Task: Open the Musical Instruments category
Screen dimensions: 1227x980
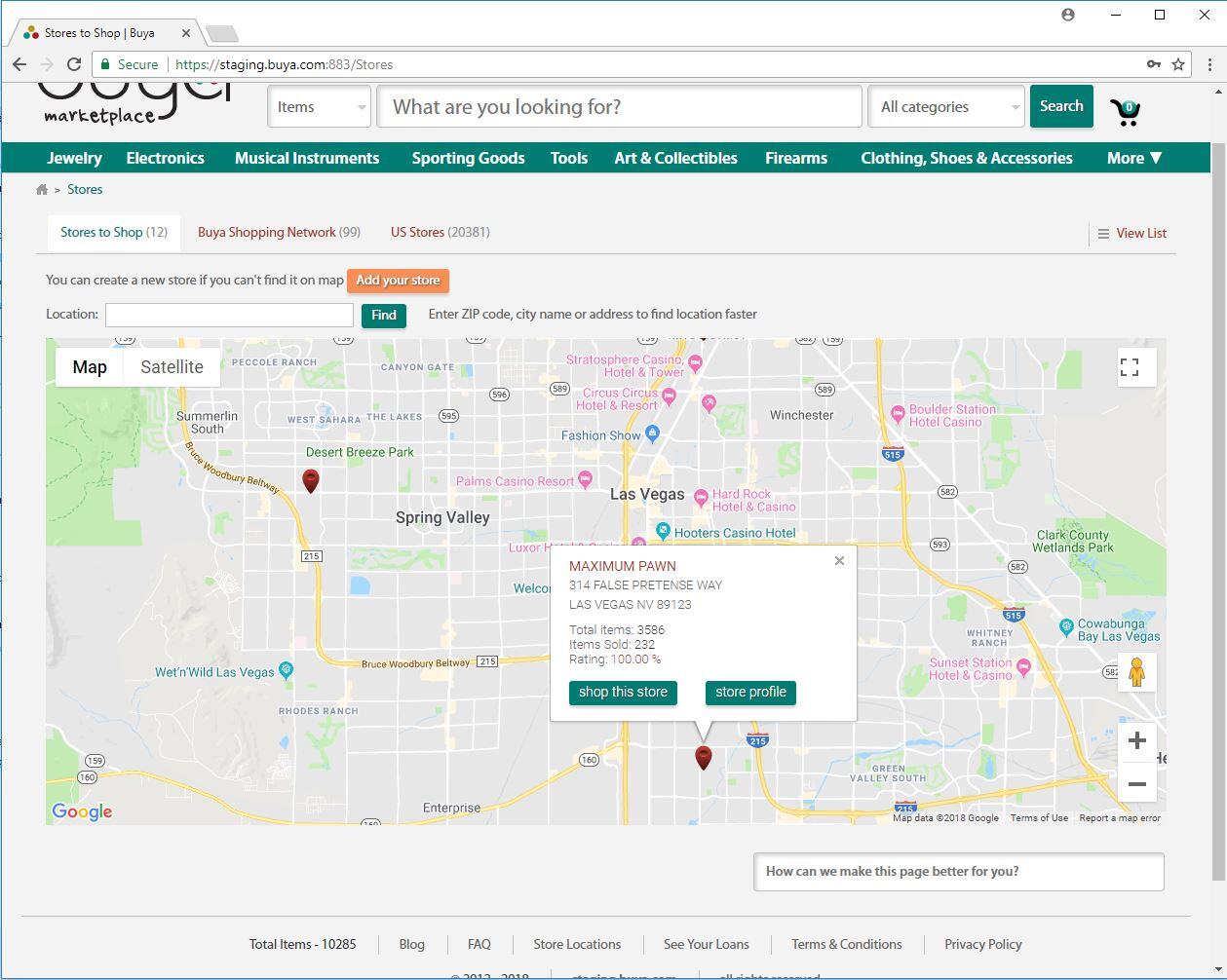Action: click(x=307, y=158)
